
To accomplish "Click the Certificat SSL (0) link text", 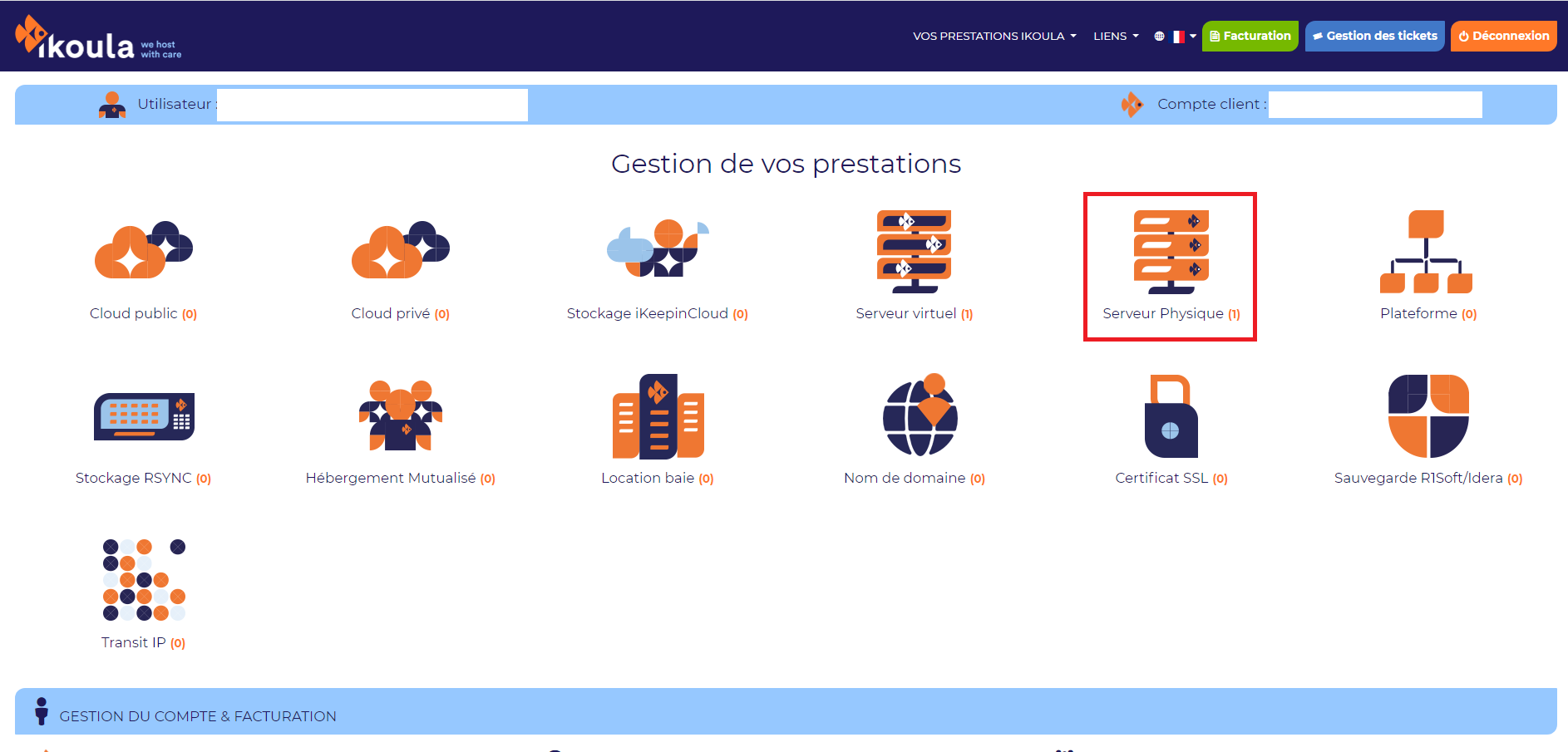I will coord(1171,478).
